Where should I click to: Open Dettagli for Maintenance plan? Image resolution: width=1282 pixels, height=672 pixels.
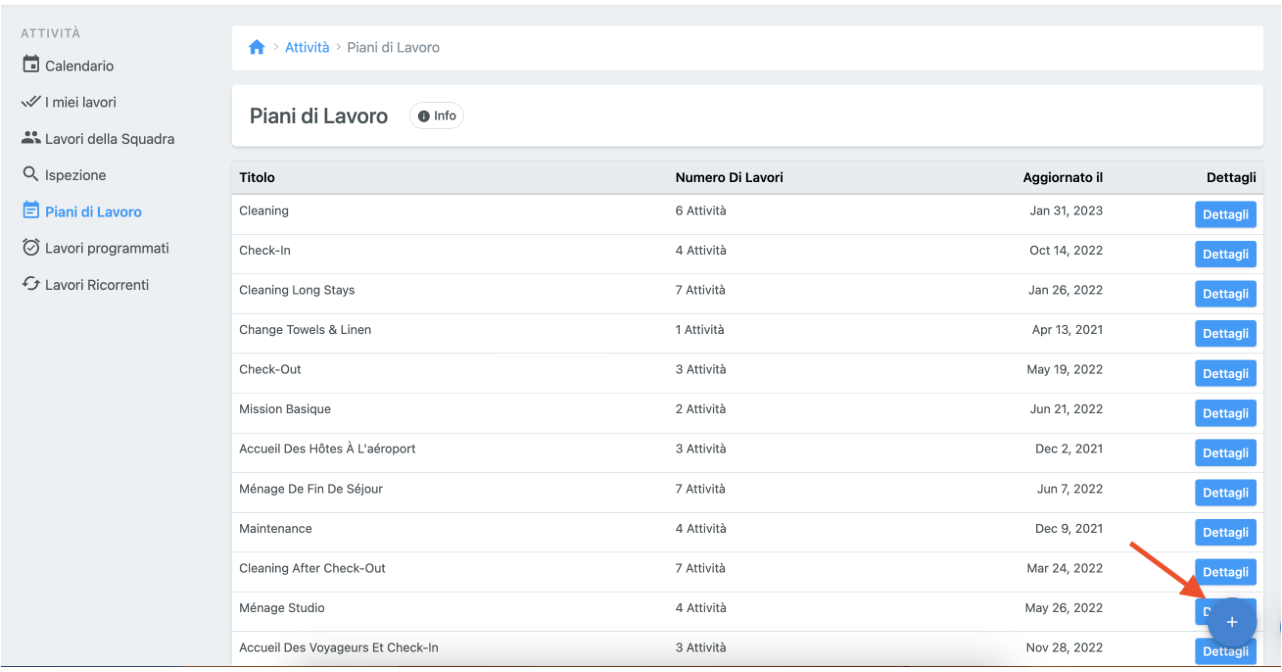(x=1225, y=533)
